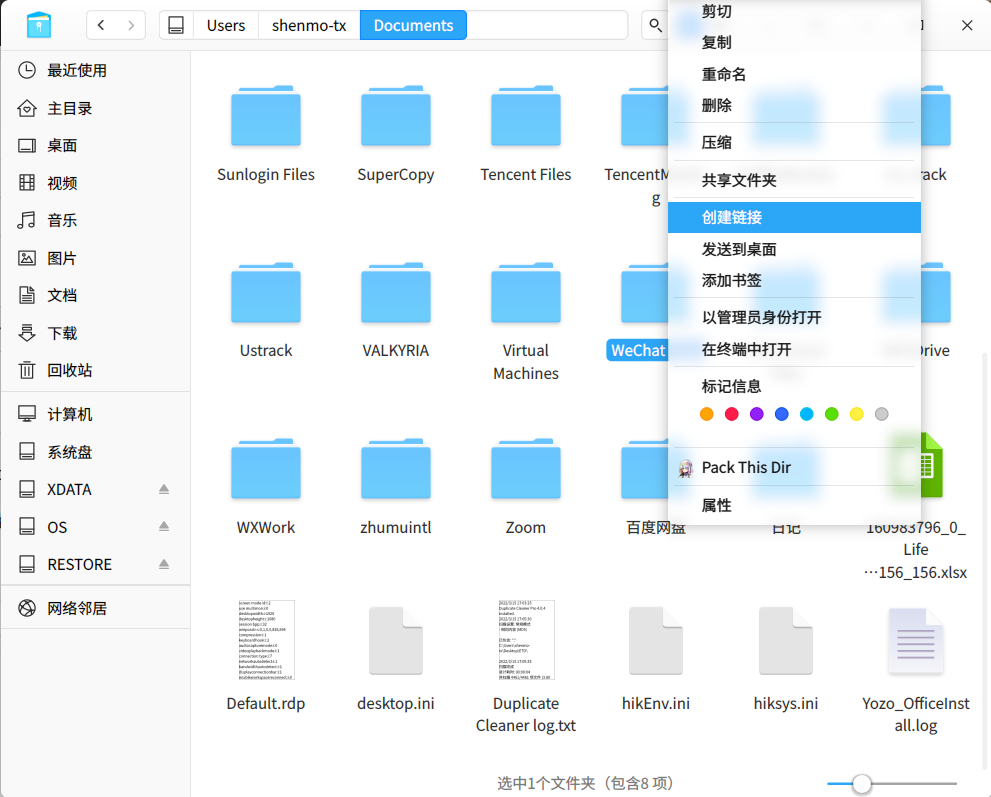Go to Home directory (主目录)
This screenshot has height=797, width=991.
pos(95,108)
